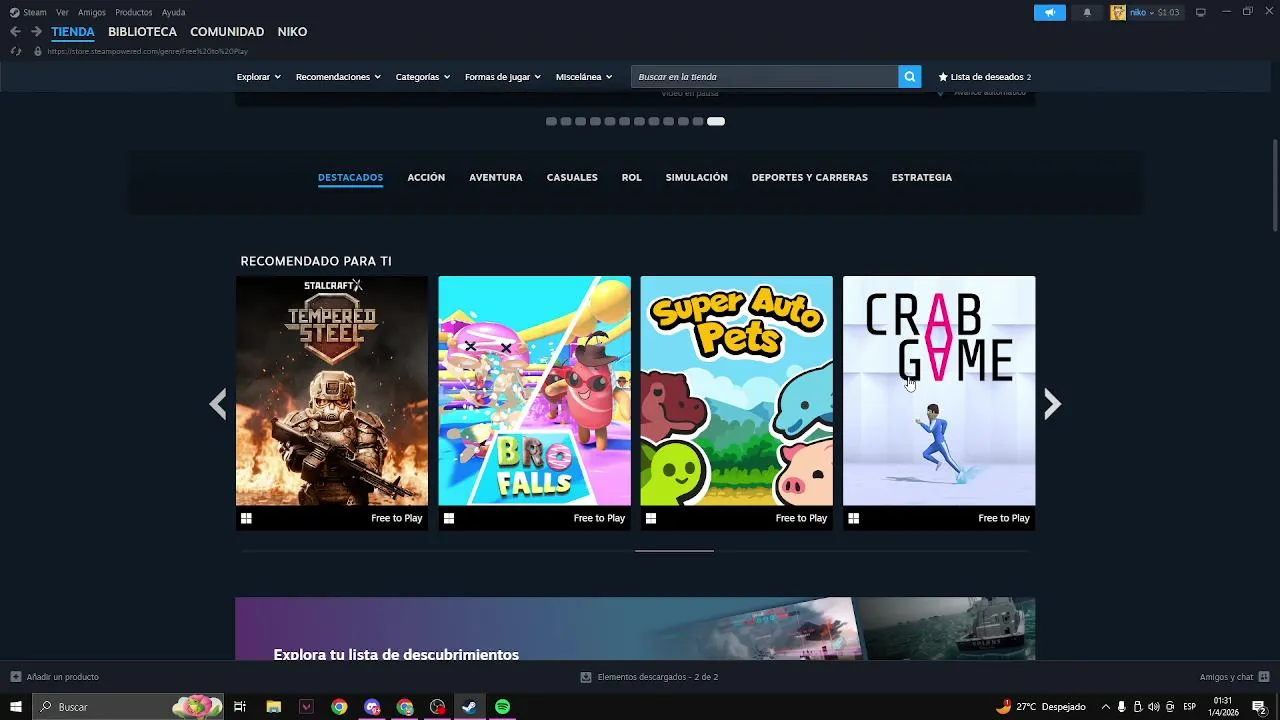The height and width of the screenshot is (720, 1280).
Task: Open Task View in the taskbar
Action: point(240,707)
